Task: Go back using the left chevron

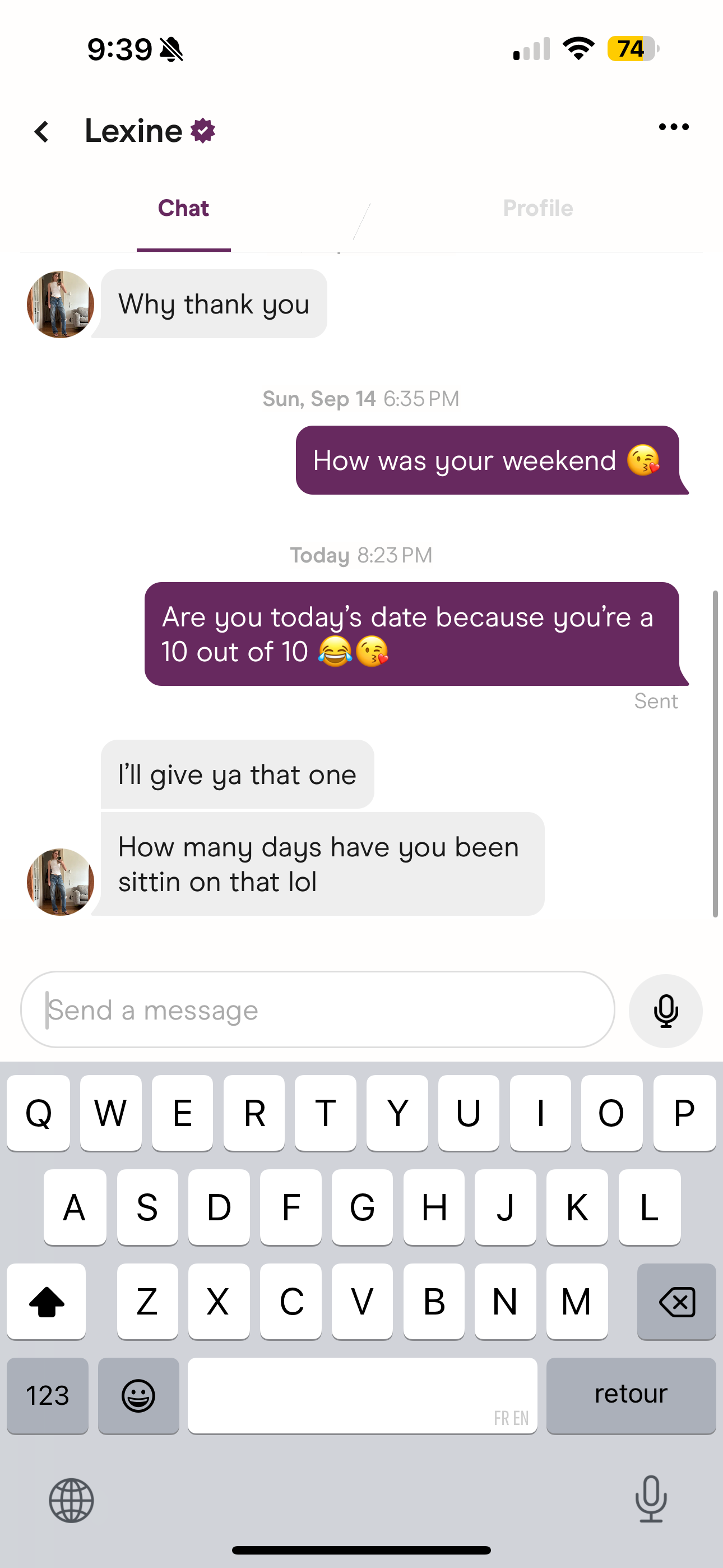Action: 41,131
